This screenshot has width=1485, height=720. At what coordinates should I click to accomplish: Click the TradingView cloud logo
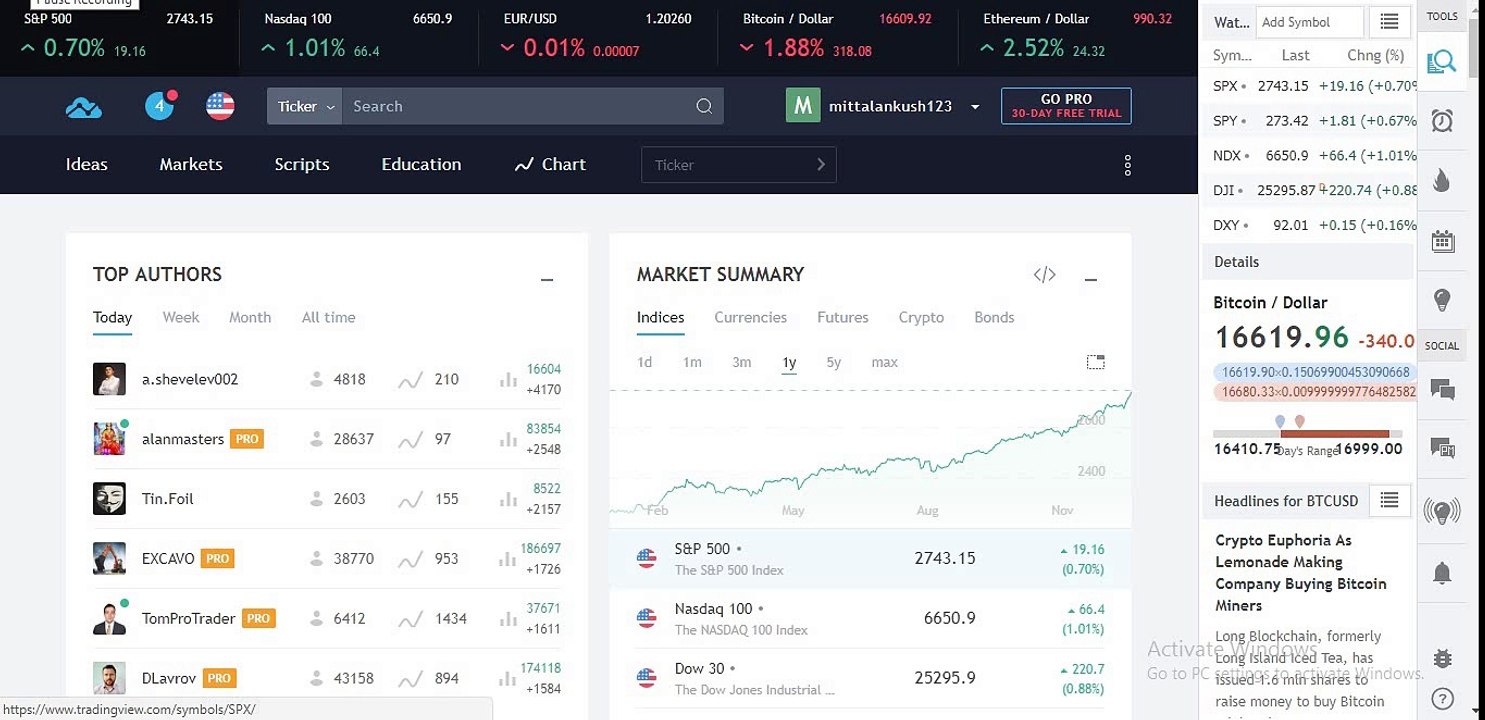[x=84, y=107]
